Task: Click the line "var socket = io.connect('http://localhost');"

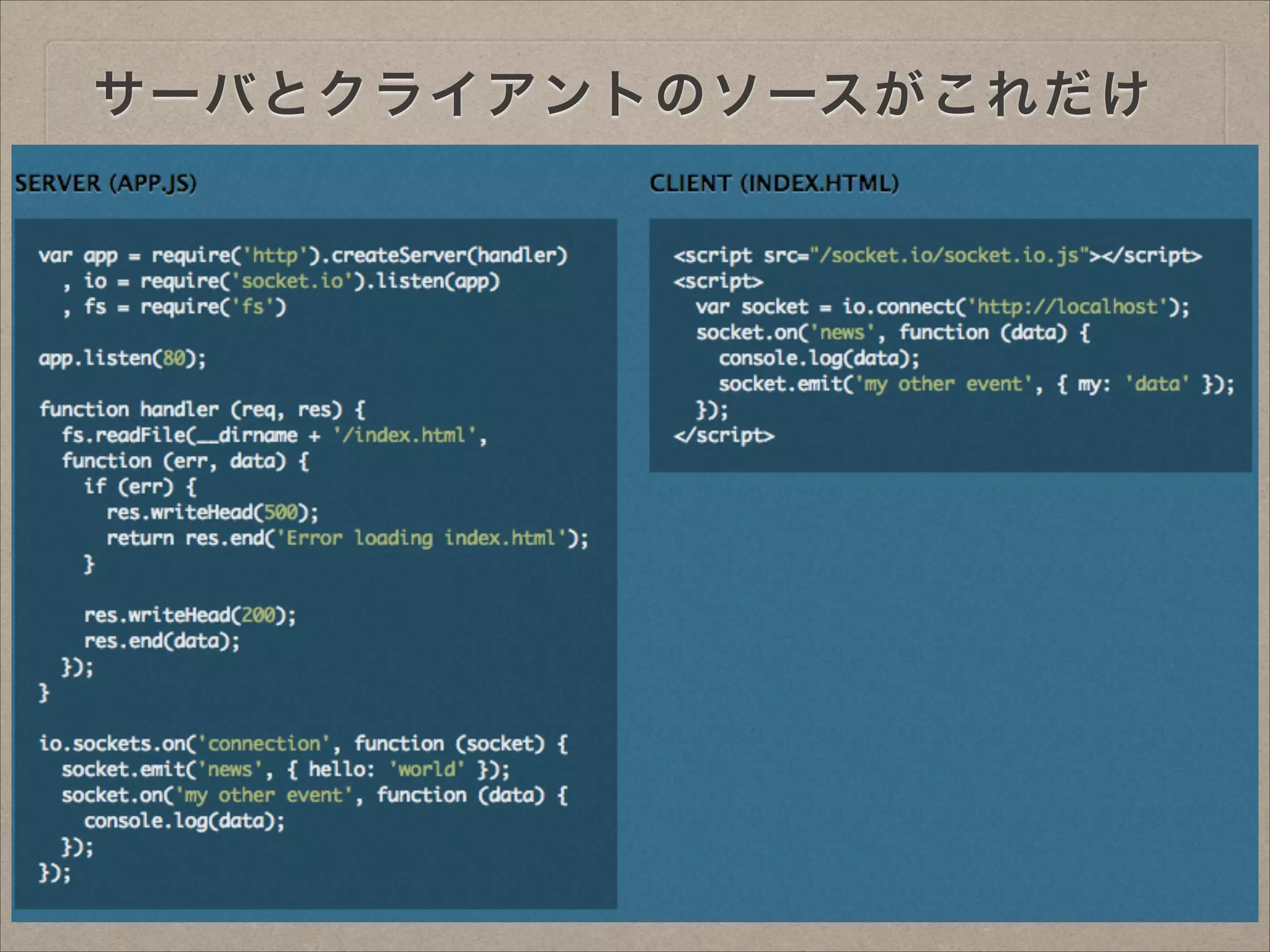Action: (x=943, y=307)
